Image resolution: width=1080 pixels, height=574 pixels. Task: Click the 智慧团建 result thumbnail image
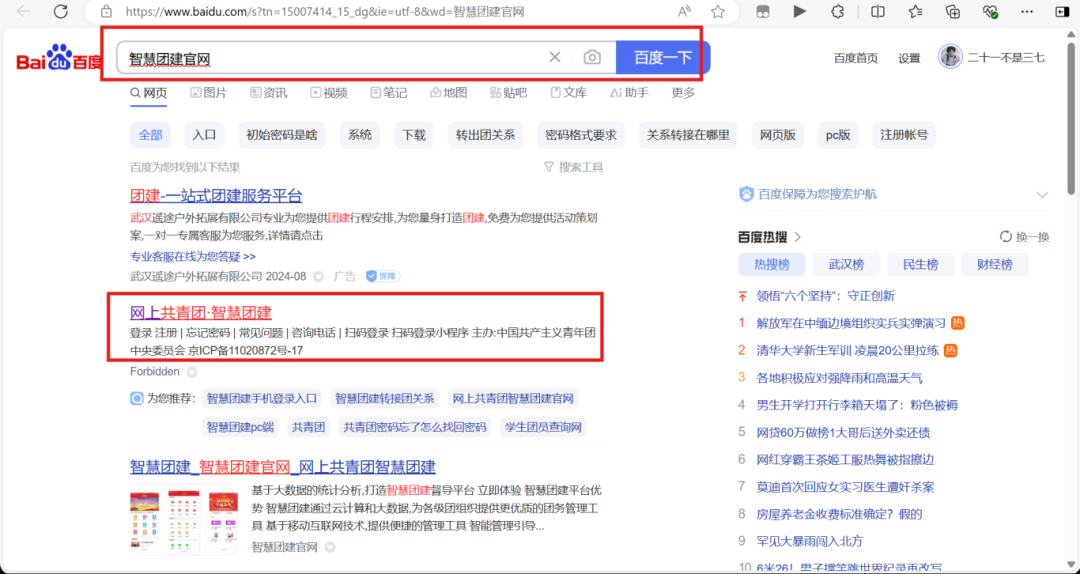(183, 520)
